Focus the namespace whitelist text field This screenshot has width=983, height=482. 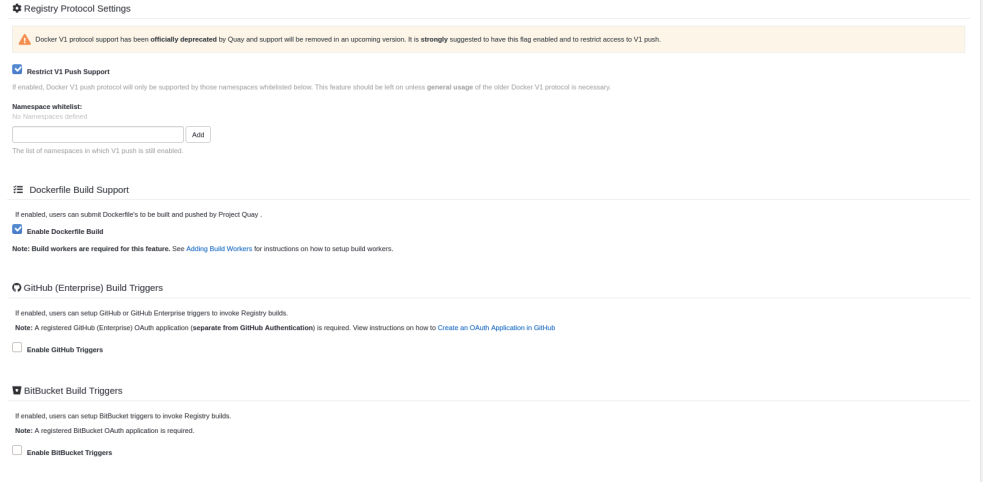[98, 135]
